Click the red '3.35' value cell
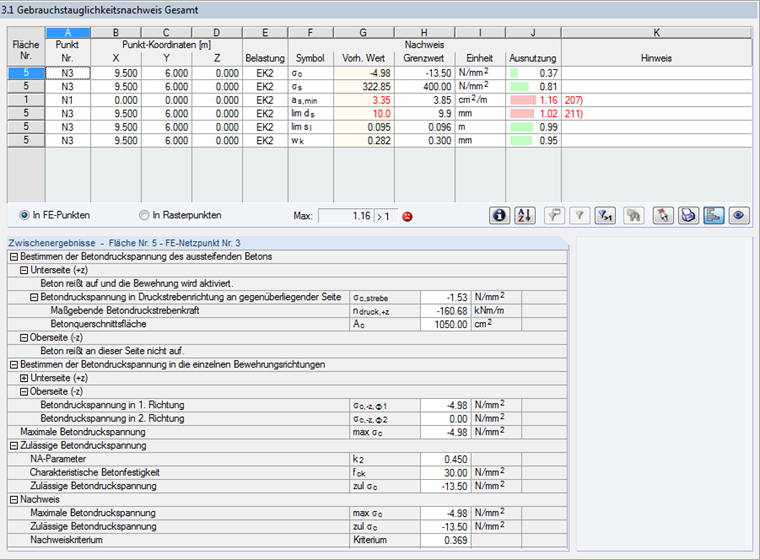This screenshot has height=560, width=760. pos(364,100)
